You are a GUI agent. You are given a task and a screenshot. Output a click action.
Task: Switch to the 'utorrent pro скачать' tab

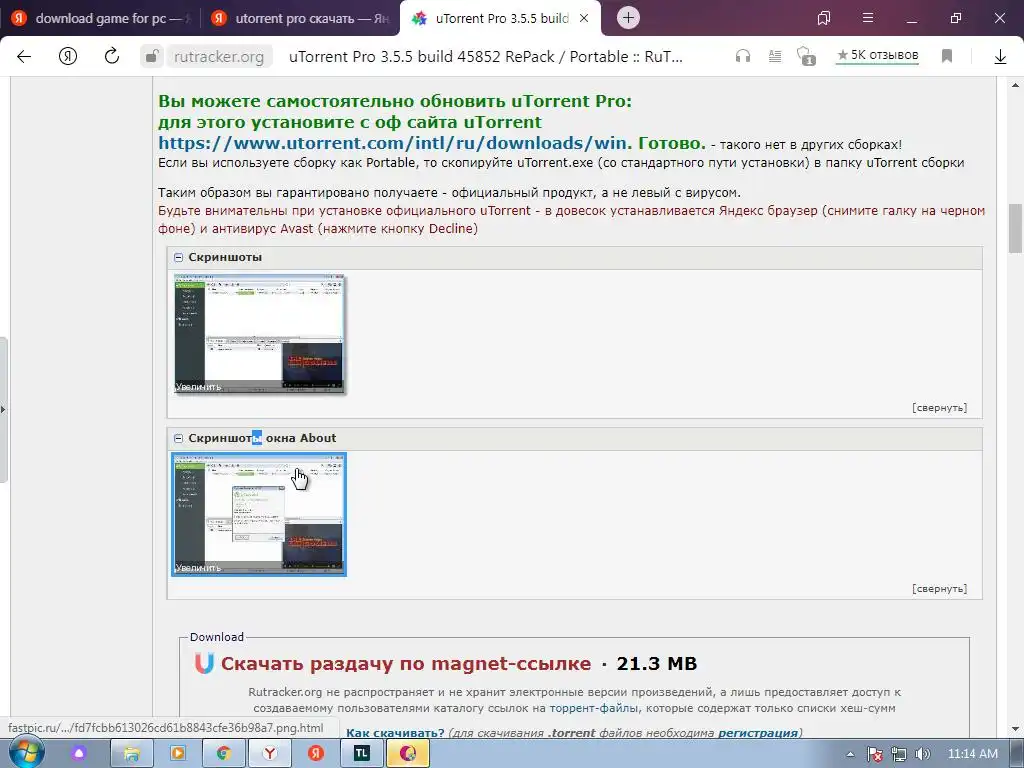tap(301, 18)
